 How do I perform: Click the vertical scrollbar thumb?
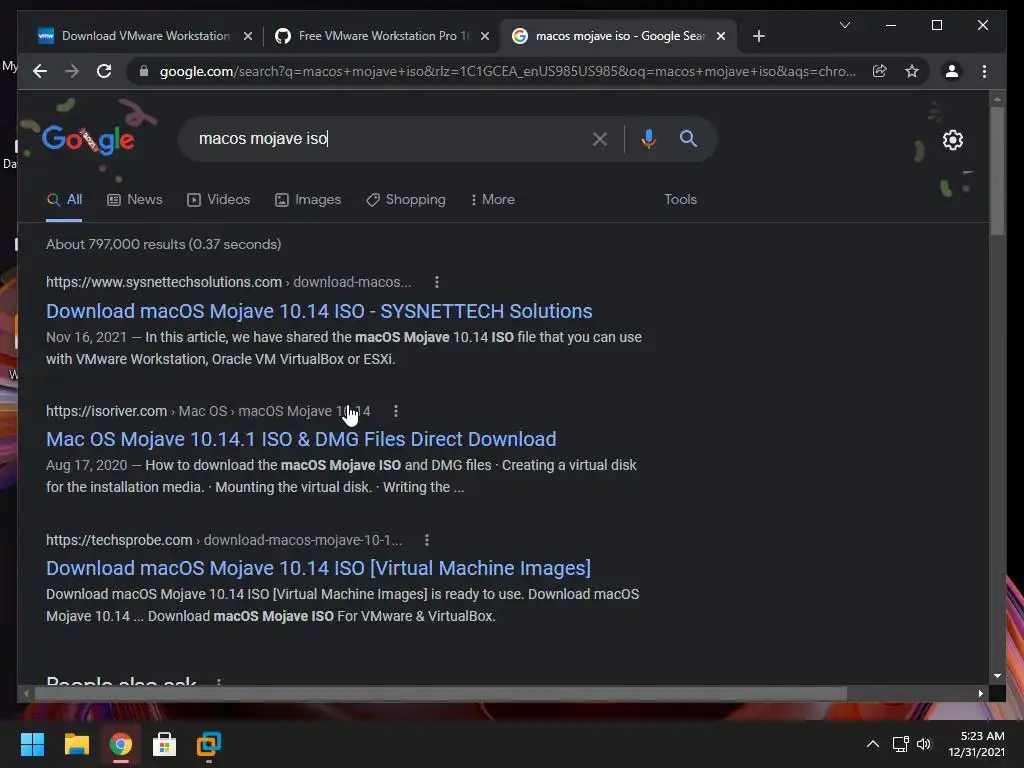pos(997,171)
